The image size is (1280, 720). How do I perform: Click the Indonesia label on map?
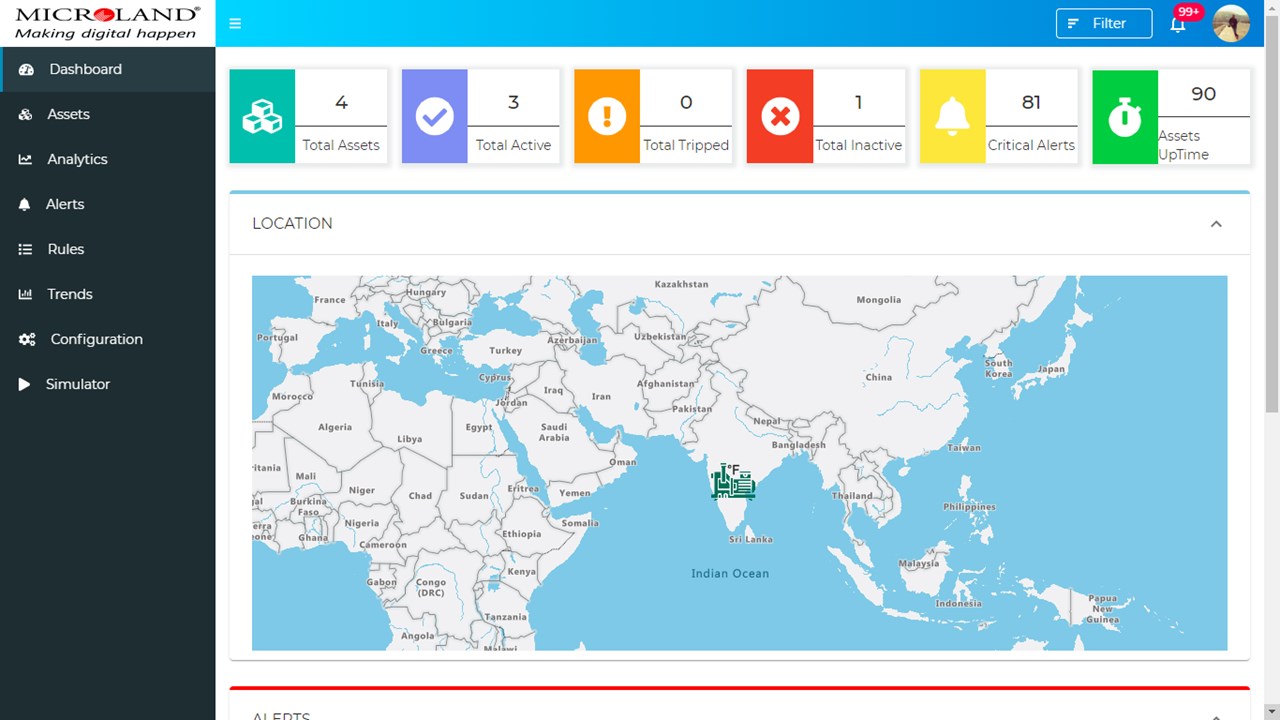tap(958, 603)
